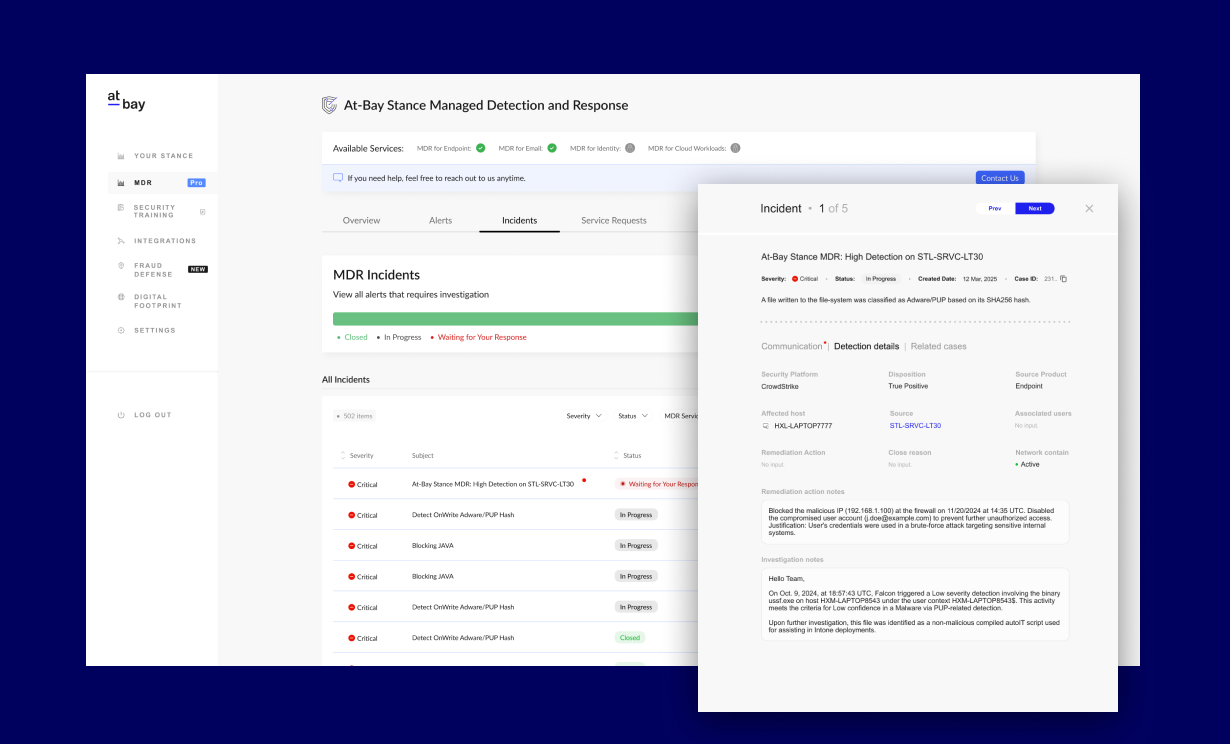
Task: Click the In Progress legend item
Action: (400, 337)
